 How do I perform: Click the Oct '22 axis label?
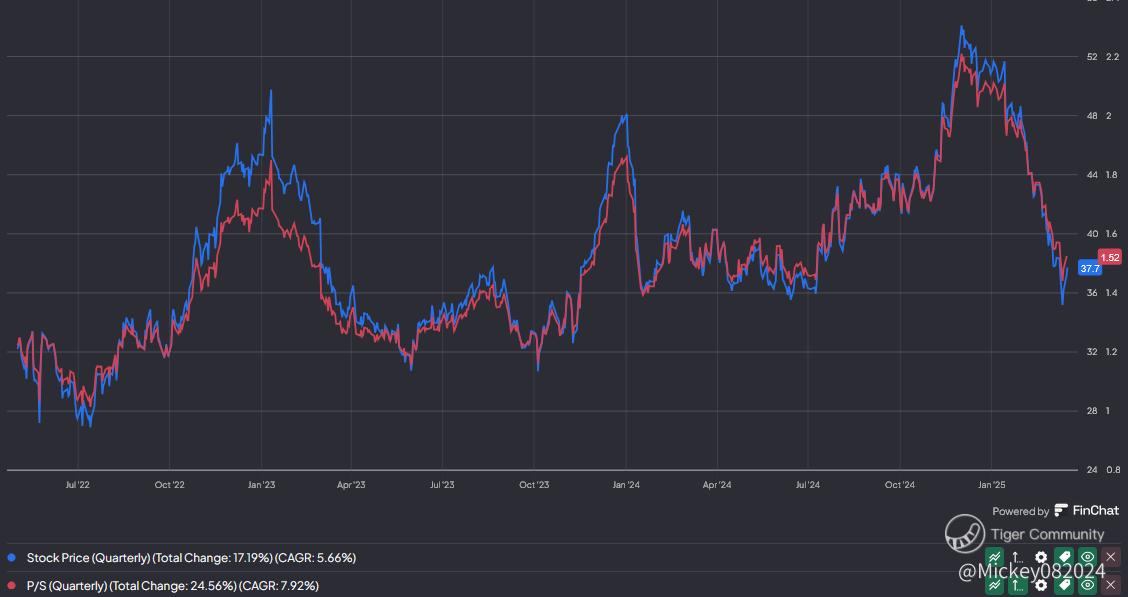click(169, 485)
